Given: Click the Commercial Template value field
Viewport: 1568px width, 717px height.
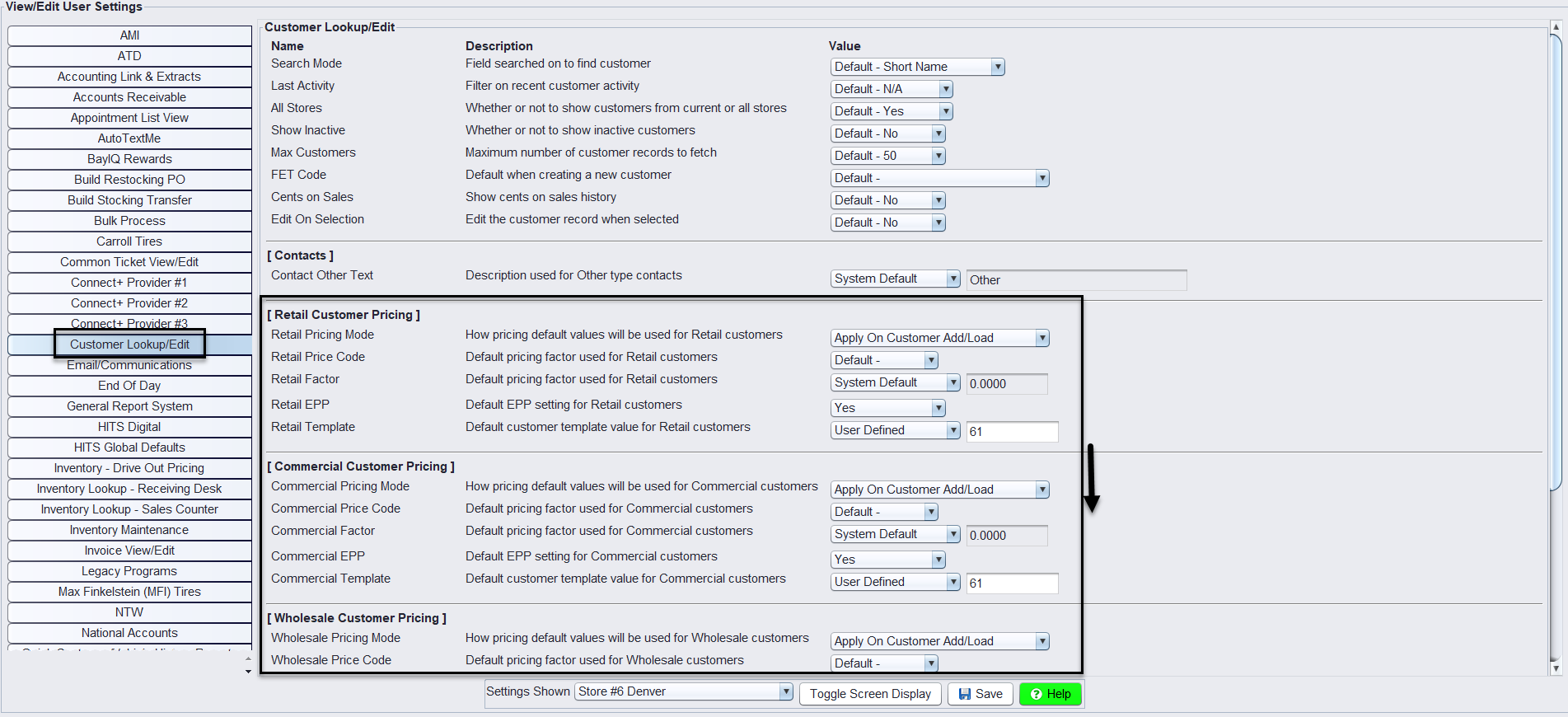Looking at the screenshot, I should tap(1012, 583).
